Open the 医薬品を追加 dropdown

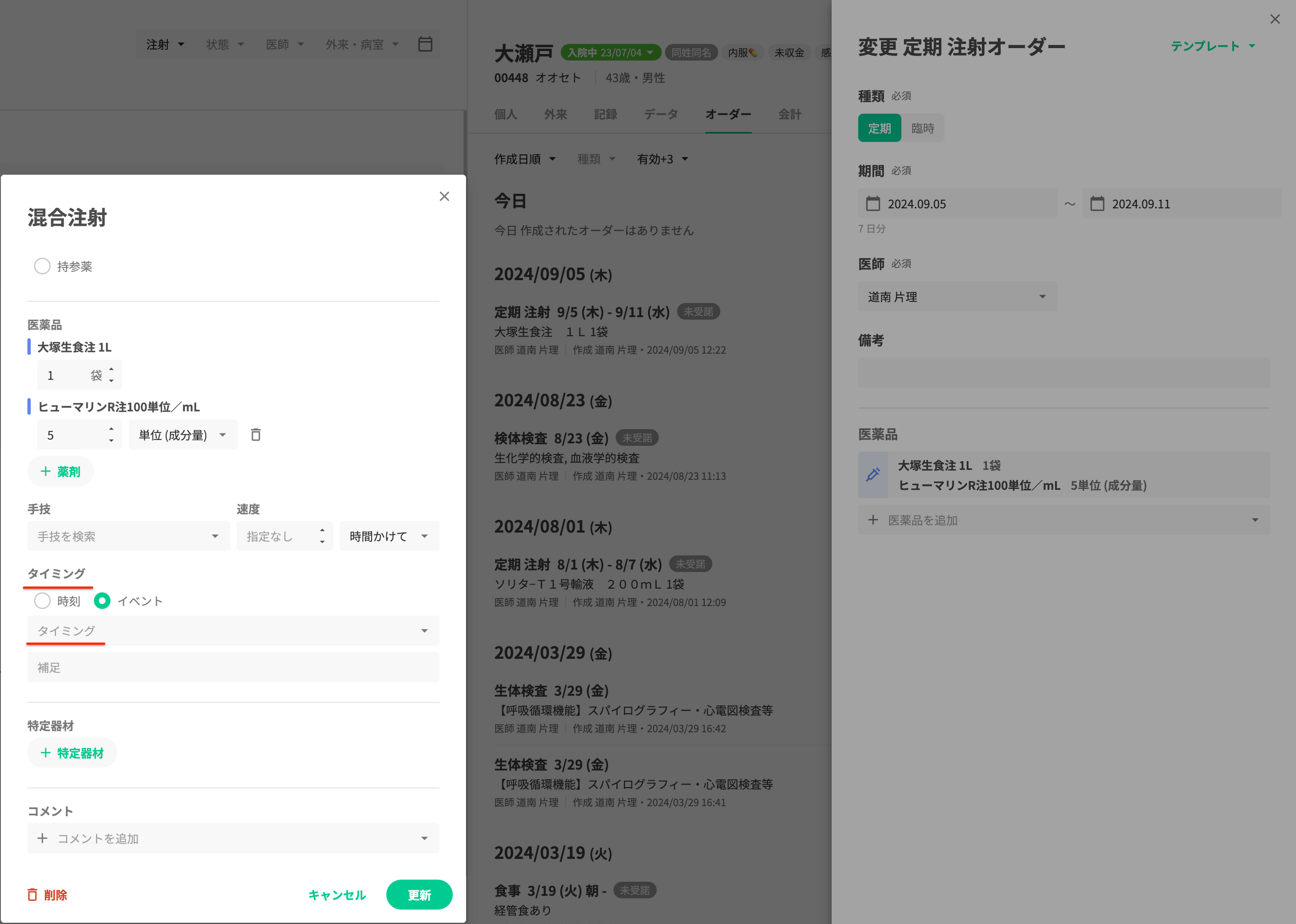click(1064, 520)
